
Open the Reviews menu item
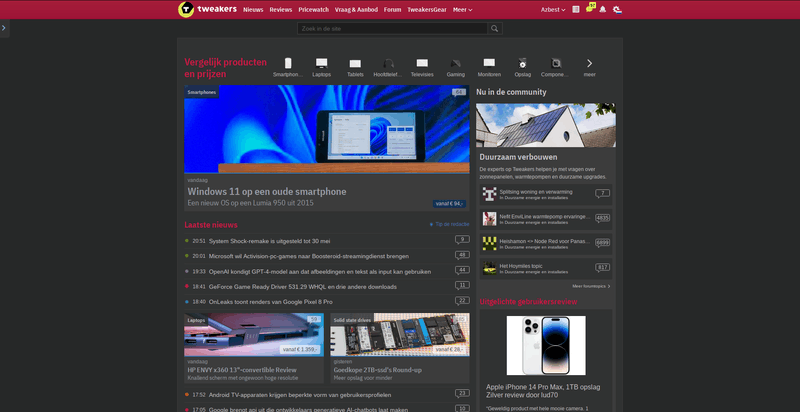coord(281,10)
